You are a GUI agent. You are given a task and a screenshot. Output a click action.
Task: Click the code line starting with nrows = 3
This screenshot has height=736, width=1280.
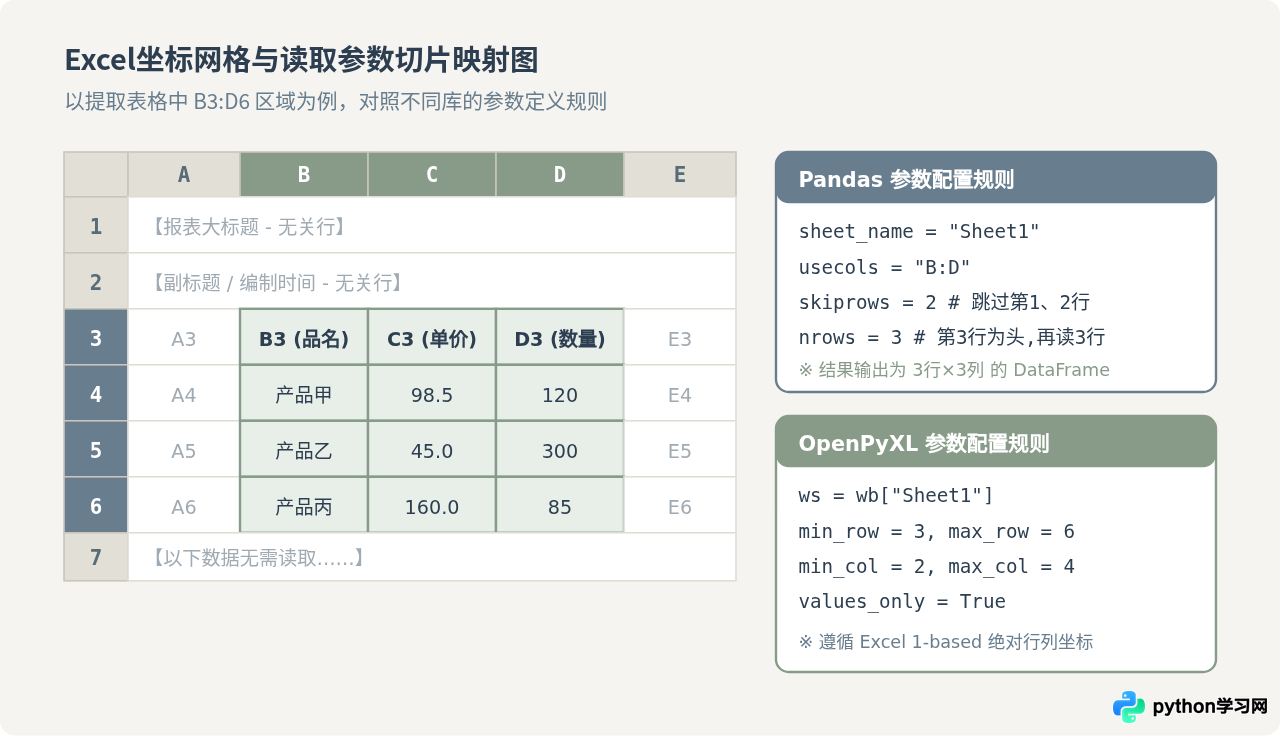click(x=951, y=337)
